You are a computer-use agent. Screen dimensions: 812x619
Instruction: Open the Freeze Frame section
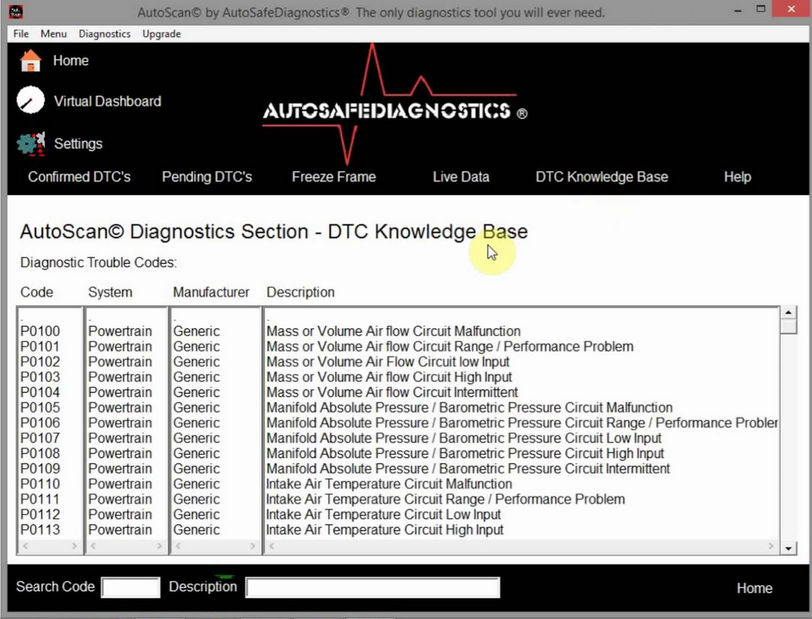333,177
